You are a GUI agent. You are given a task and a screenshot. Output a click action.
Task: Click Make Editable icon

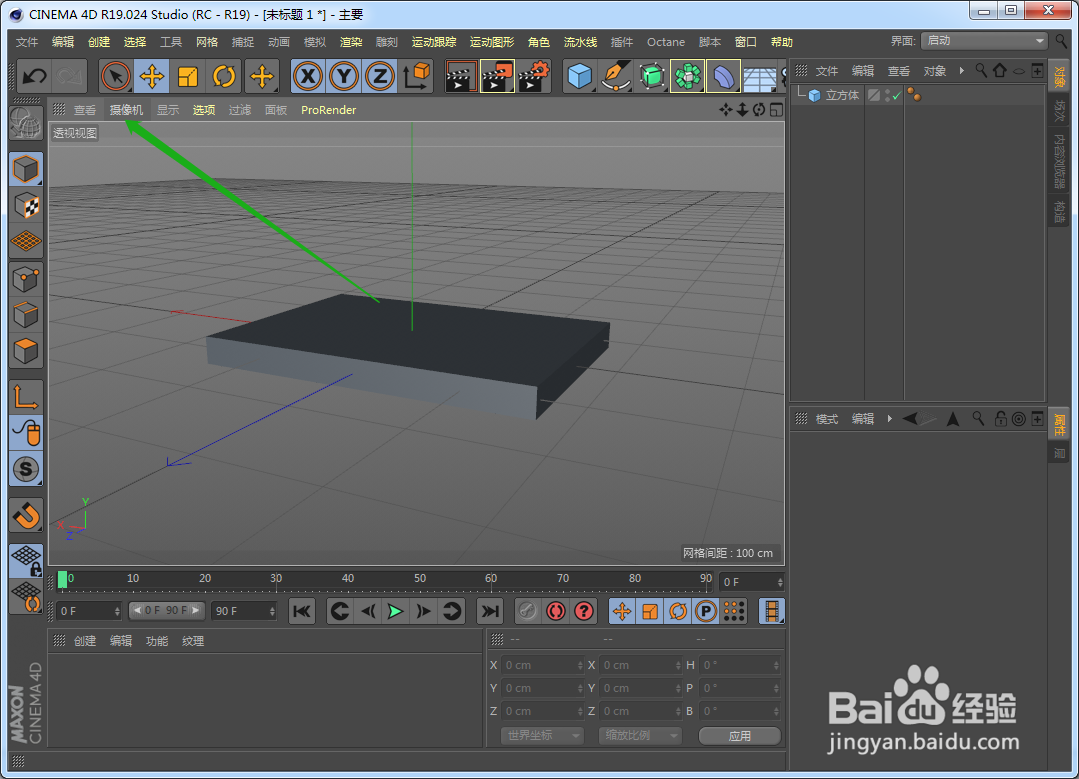pos(26,125)
